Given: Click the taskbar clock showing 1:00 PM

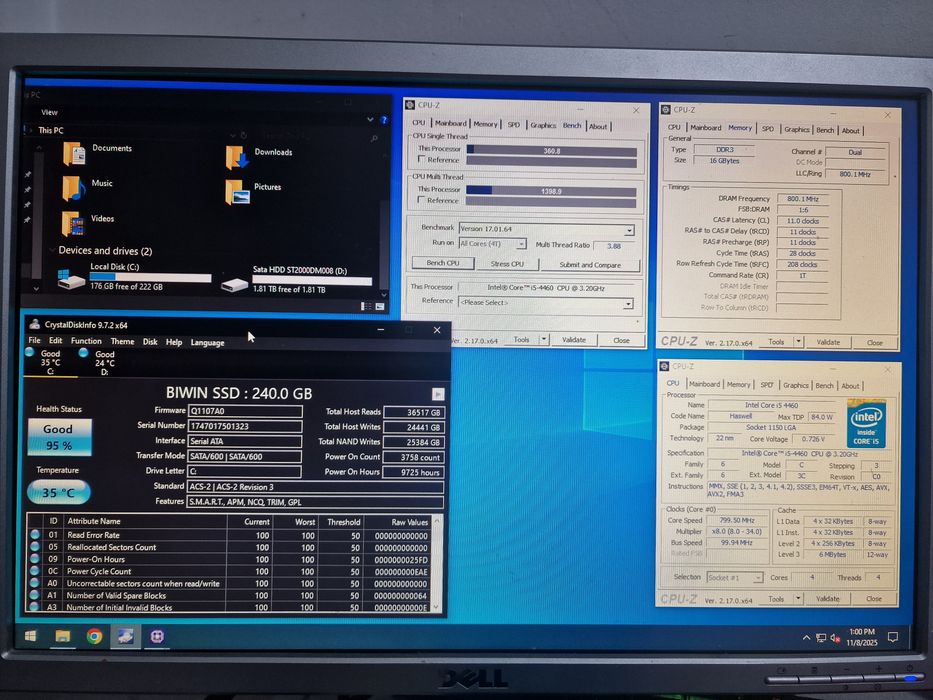Looking at the screenshot, I should point(862,637).
